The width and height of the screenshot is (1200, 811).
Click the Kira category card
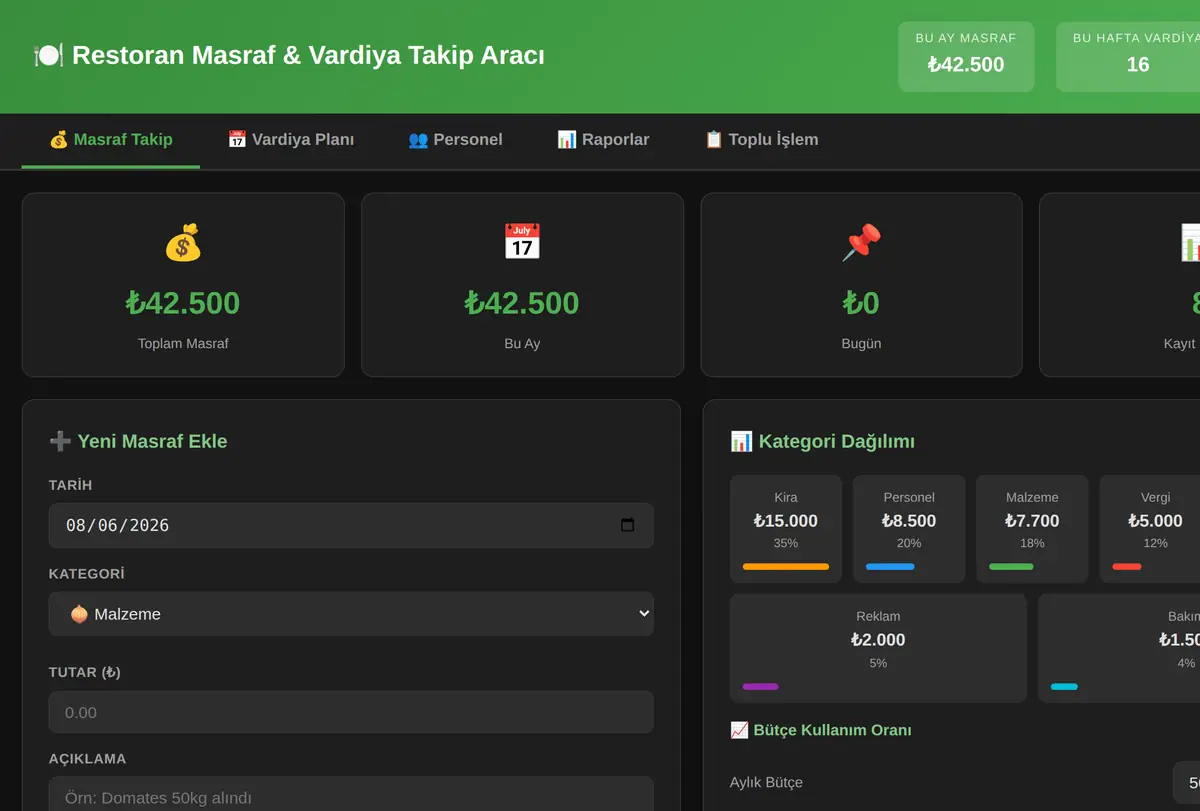coord(786,529)
